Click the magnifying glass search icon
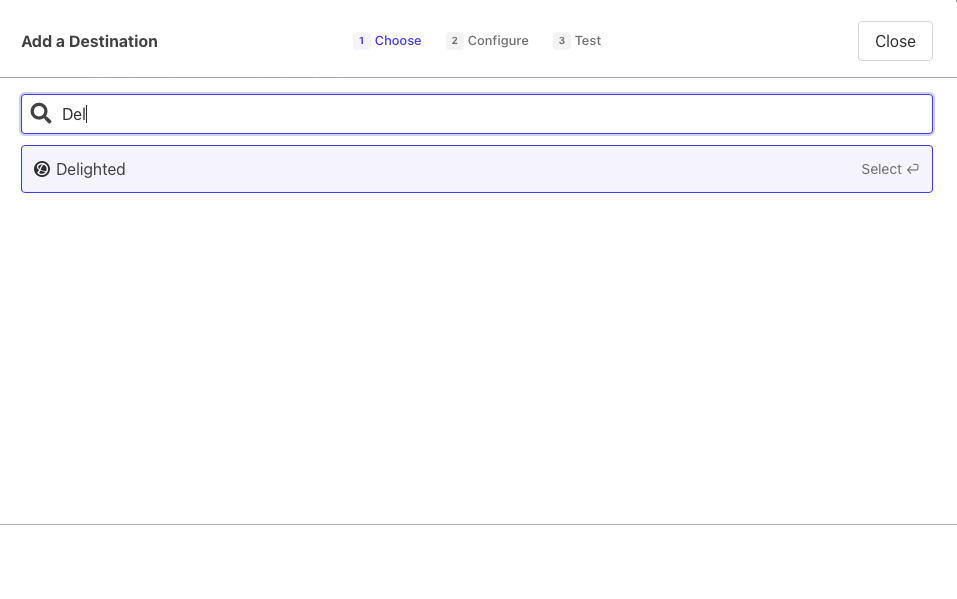 (x=41, y=114)
